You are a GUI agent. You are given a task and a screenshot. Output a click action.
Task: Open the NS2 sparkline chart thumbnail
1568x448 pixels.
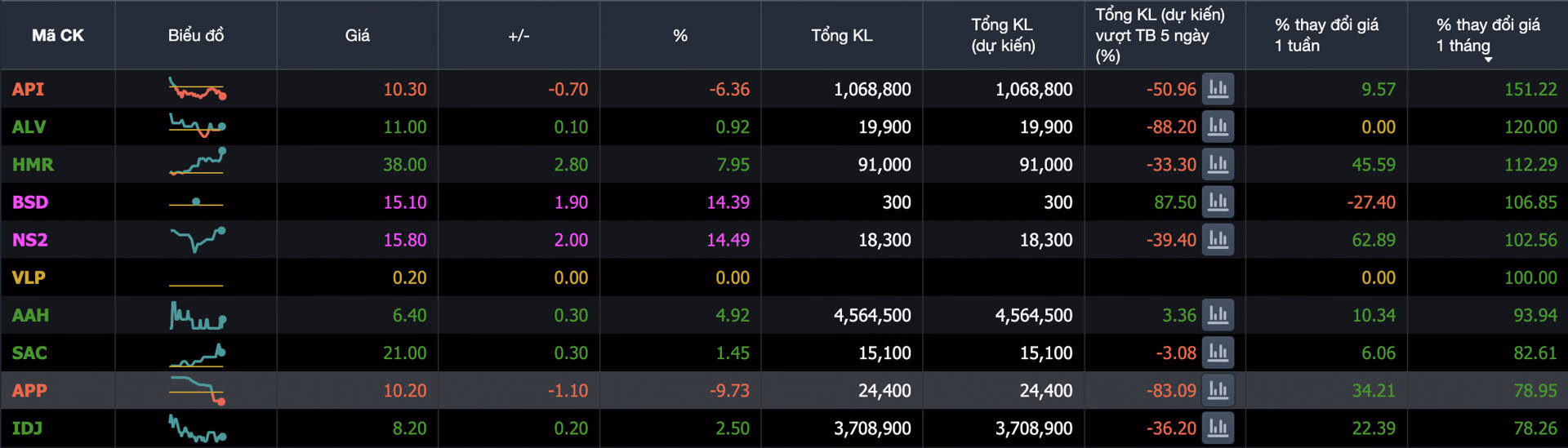[197, 239]
